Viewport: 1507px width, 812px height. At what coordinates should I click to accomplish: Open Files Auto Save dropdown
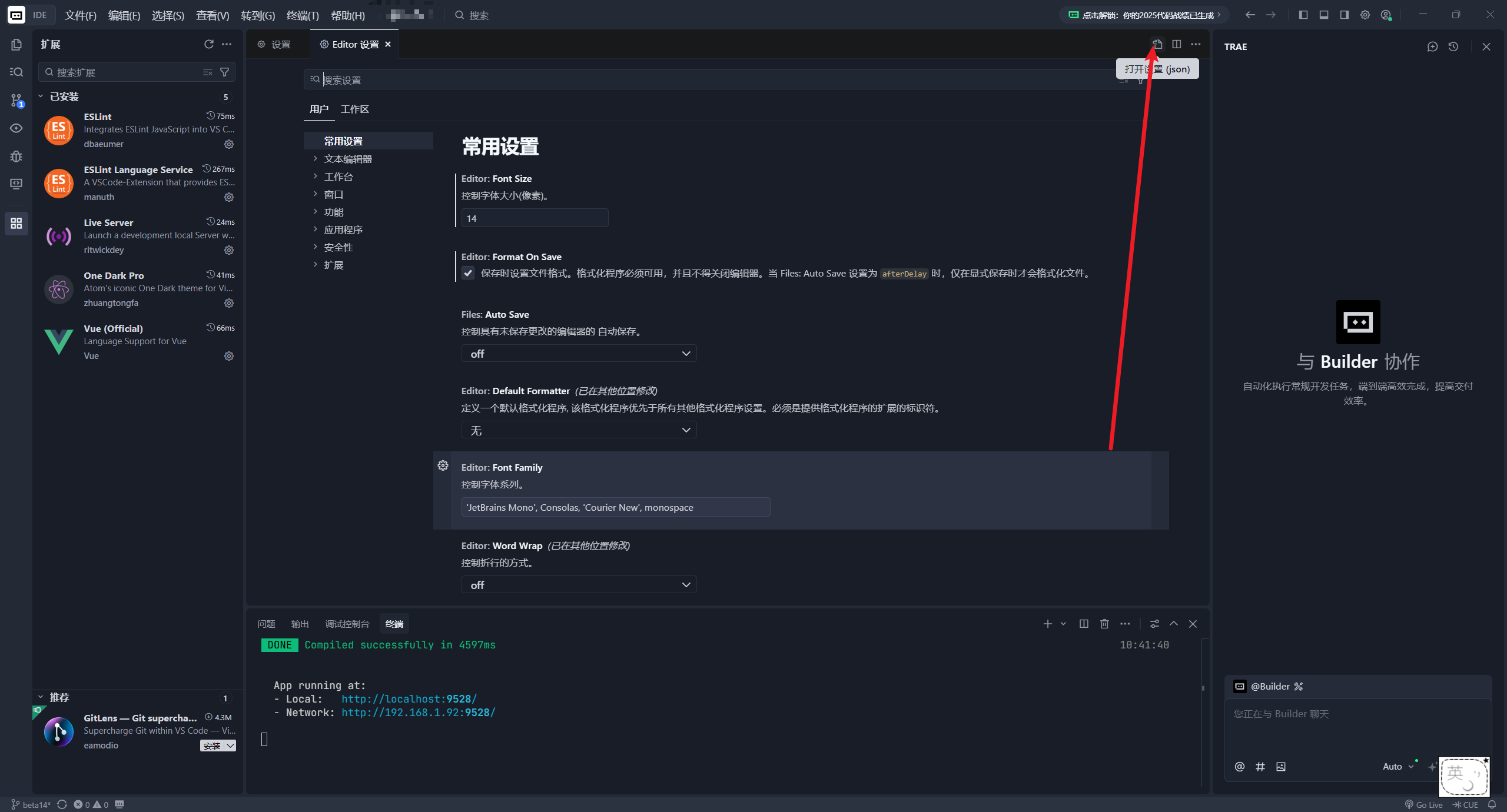[x=579, y=354]
